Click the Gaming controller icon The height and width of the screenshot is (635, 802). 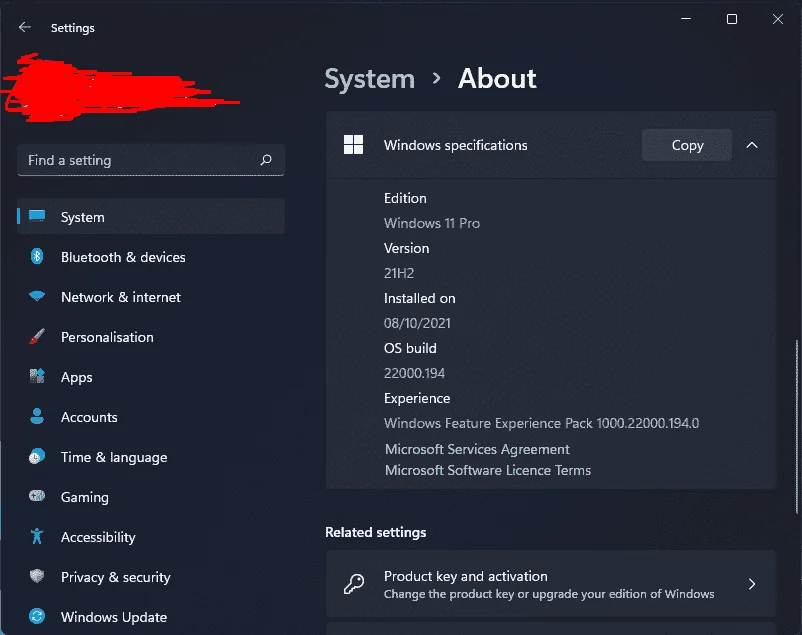coord(37,496)
